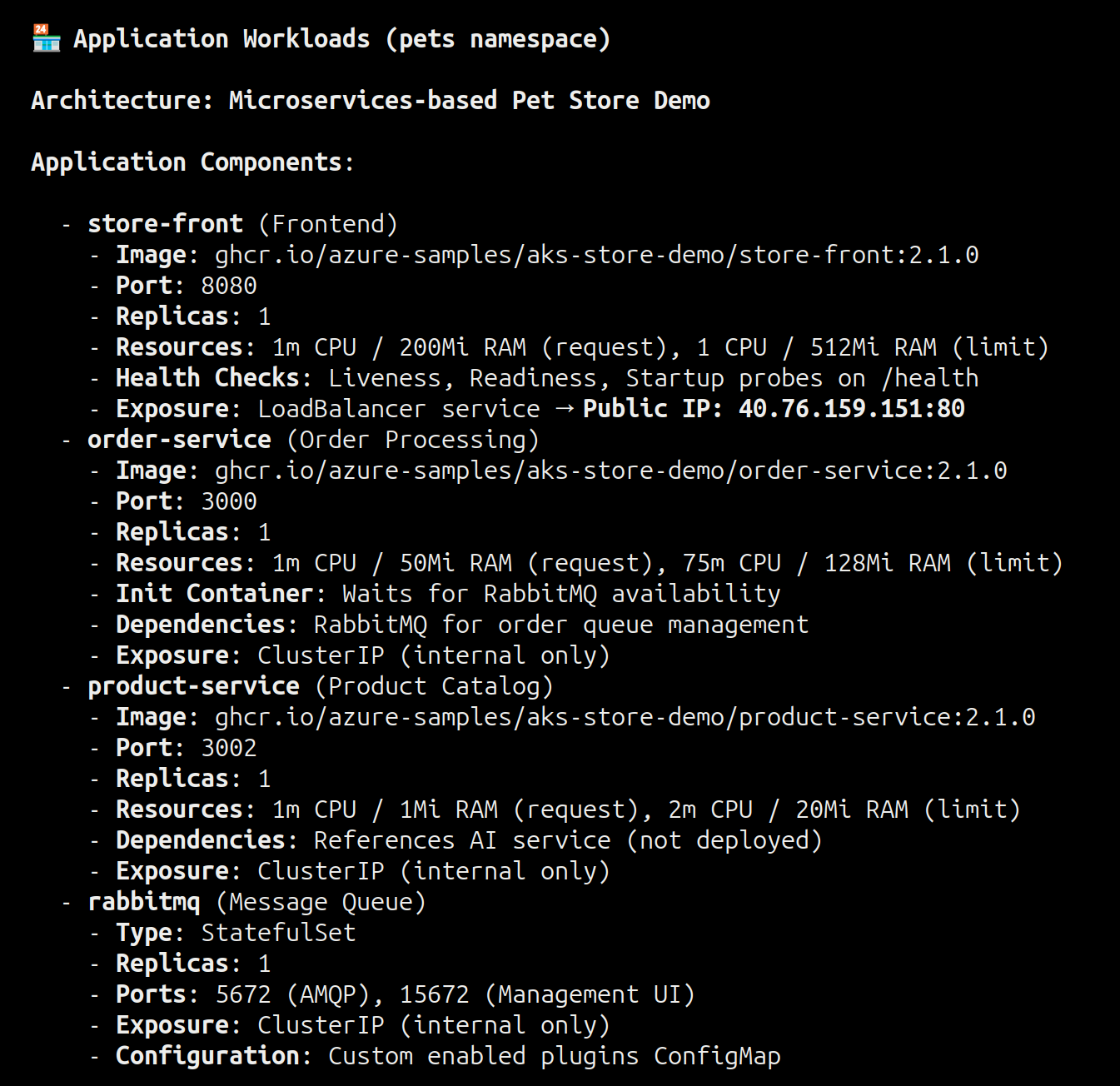Click the Architecture line about Pet Store Demo
Screen dimensions: 1120x1086
(x=371, y=101)
